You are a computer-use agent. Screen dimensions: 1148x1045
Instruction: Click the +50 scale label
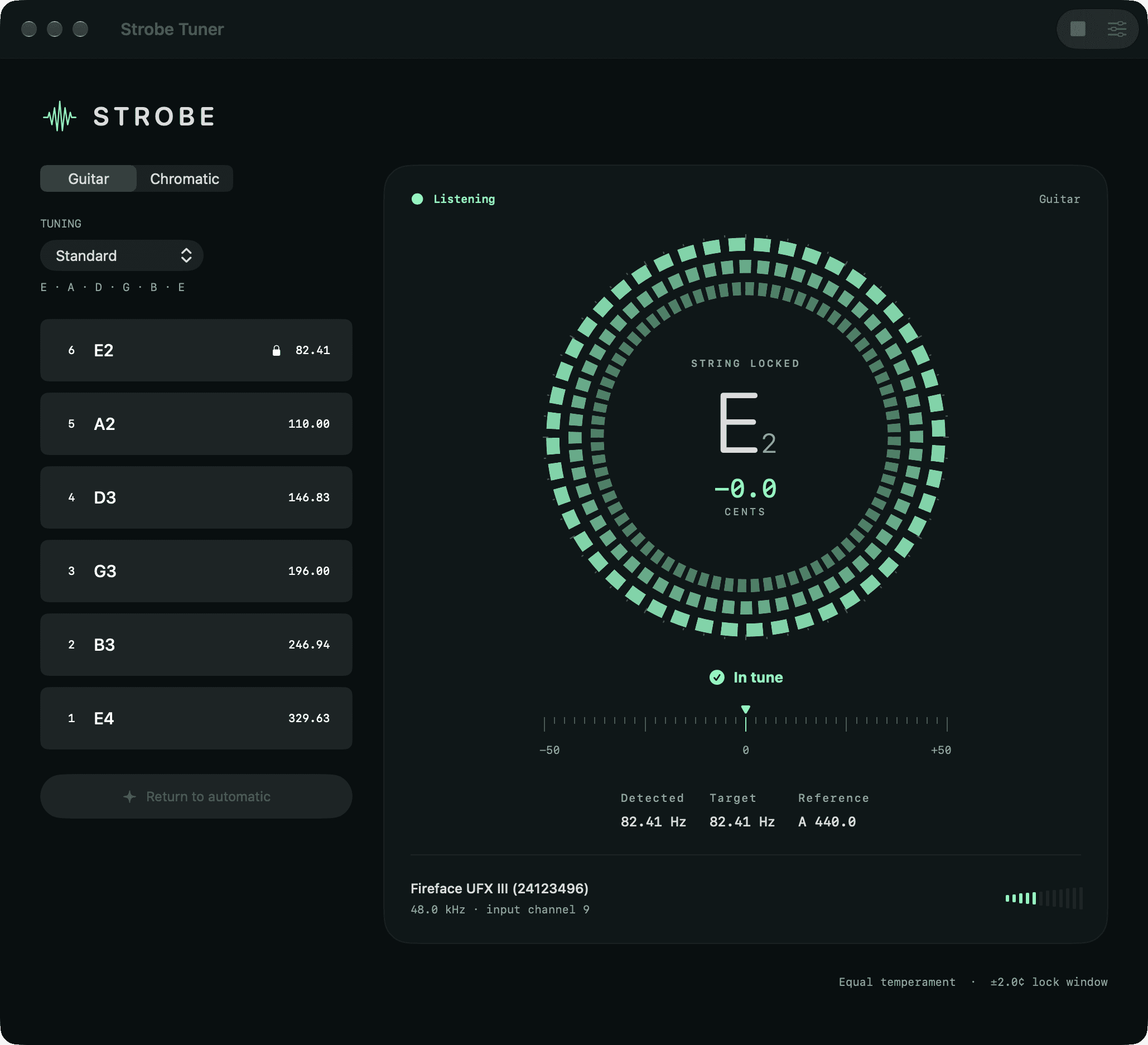coord(940,750)
